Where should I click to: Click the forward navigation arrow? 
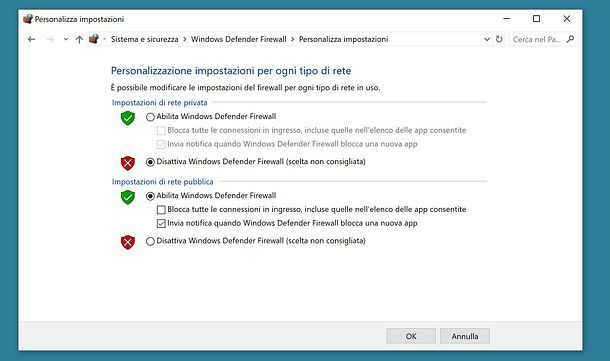click(50, 39)
